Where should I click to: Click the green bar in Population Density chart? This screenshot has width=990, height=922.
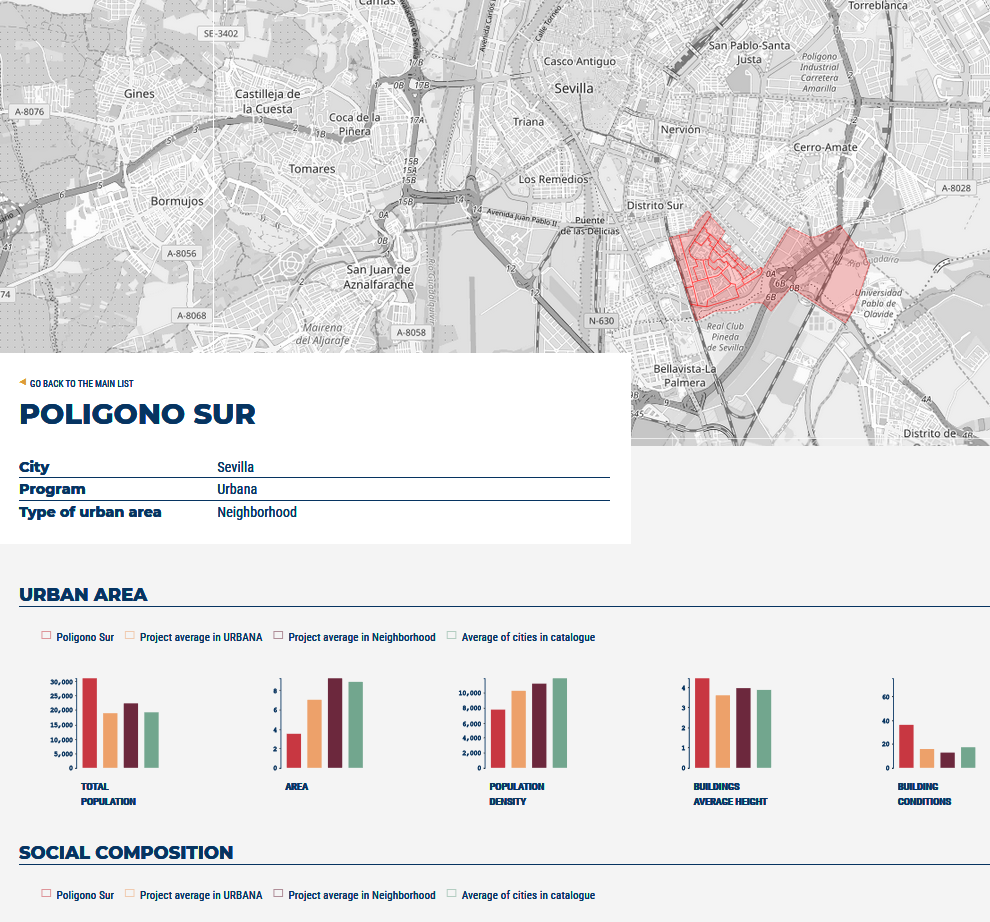(x=559, y=723)
